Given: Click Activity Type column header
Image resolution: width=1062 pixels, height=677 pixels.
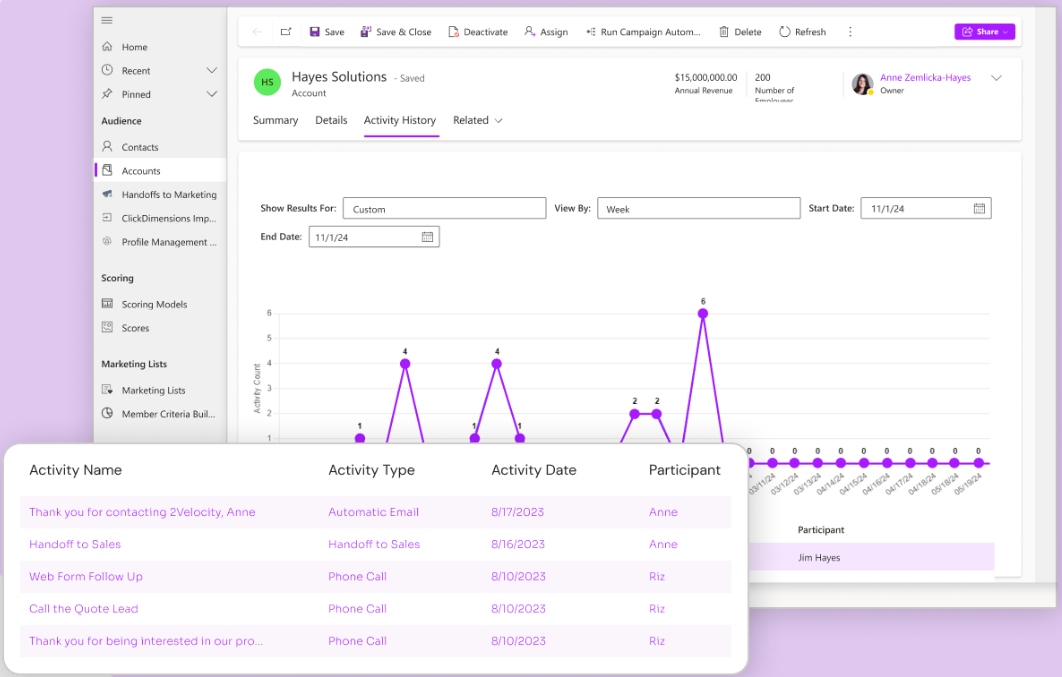Looking at the screenshot, I should point(371,470).
